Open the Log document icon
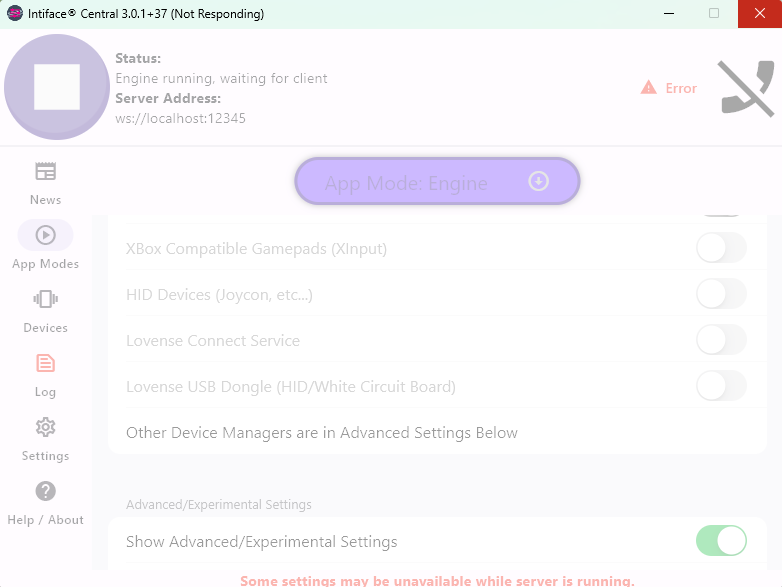 pyautogui.click(x=45, y=363)
